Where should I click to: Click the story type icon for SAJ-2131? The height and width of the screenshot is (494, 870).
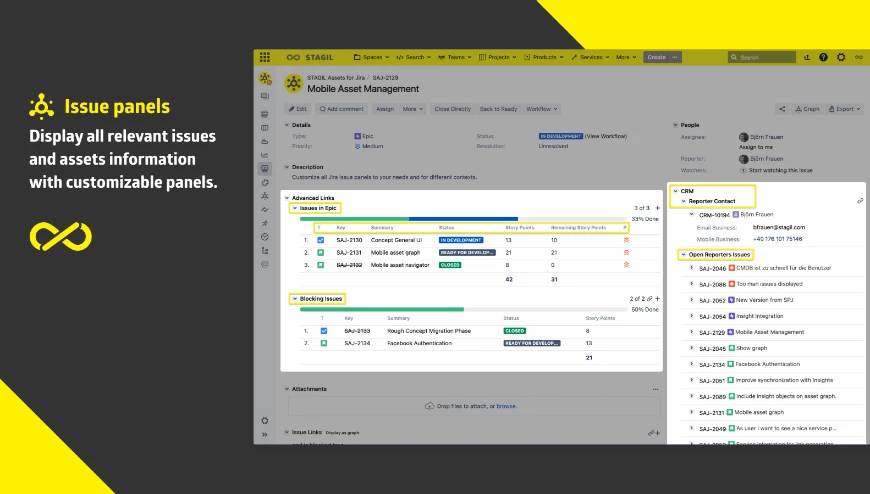(x=321, y=253)
